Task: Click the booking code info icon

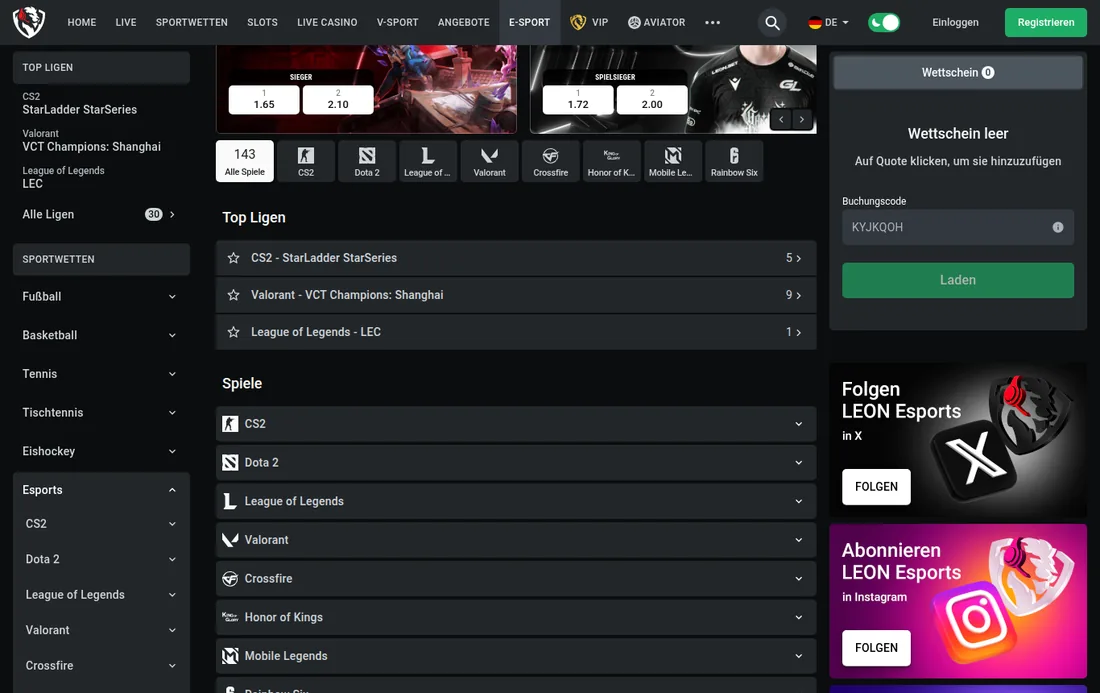Action: tap(1058, 227)
